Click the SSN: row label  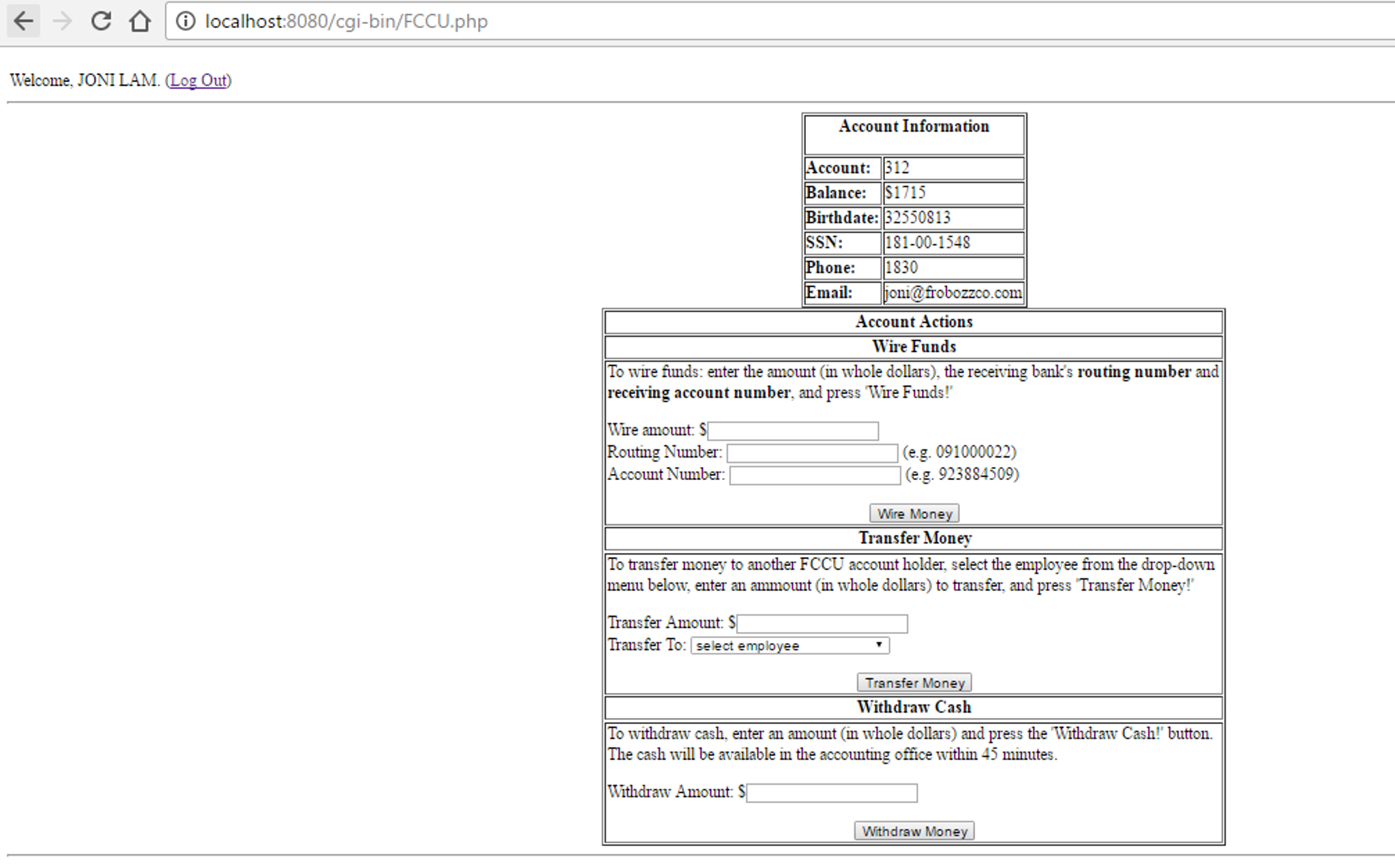824,243
